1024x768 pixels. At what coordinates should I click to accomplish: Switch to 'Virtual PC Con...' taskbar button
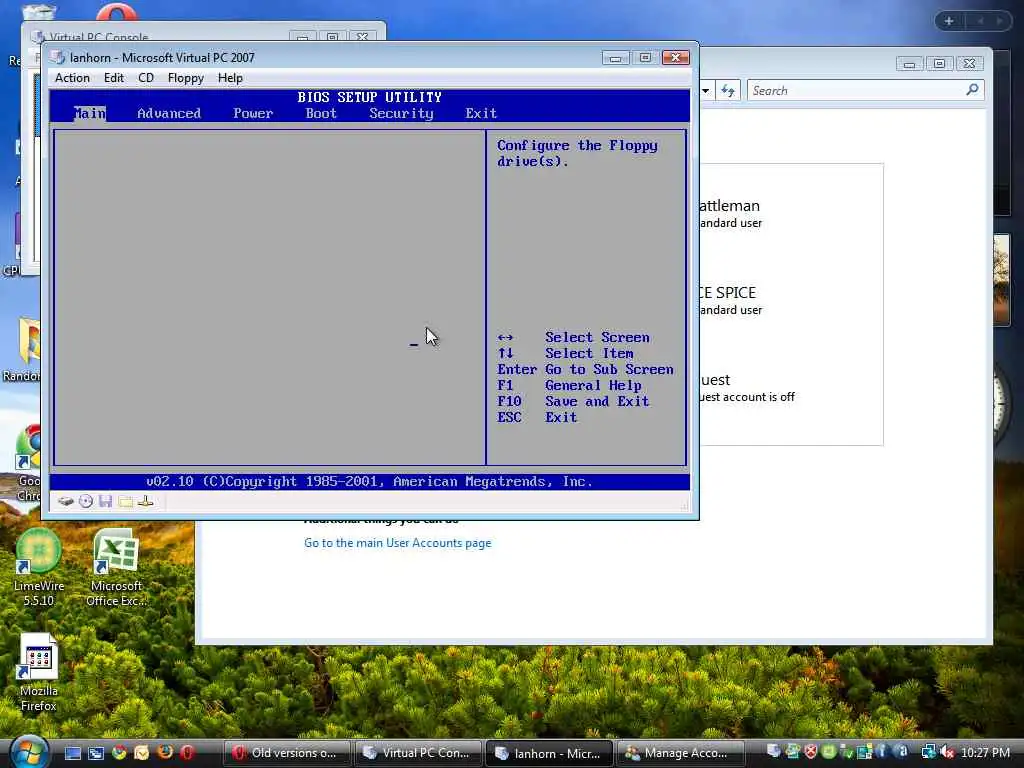pos(418,753)
